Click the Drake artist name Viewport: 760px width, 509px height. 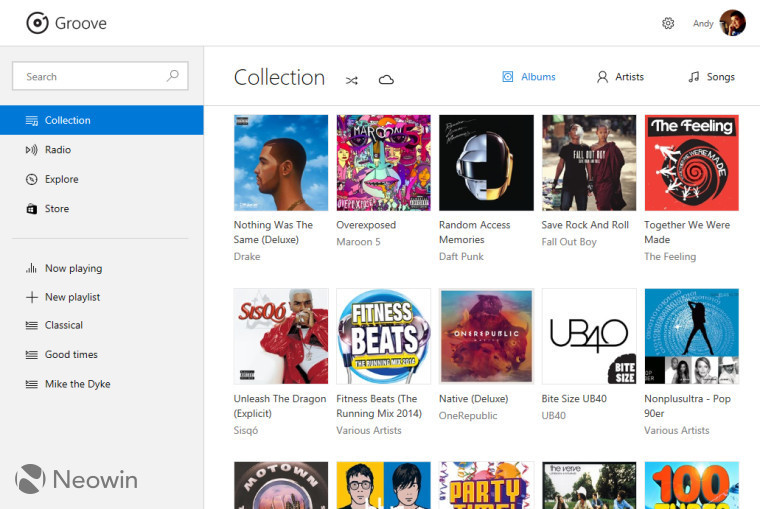[247, 256]
